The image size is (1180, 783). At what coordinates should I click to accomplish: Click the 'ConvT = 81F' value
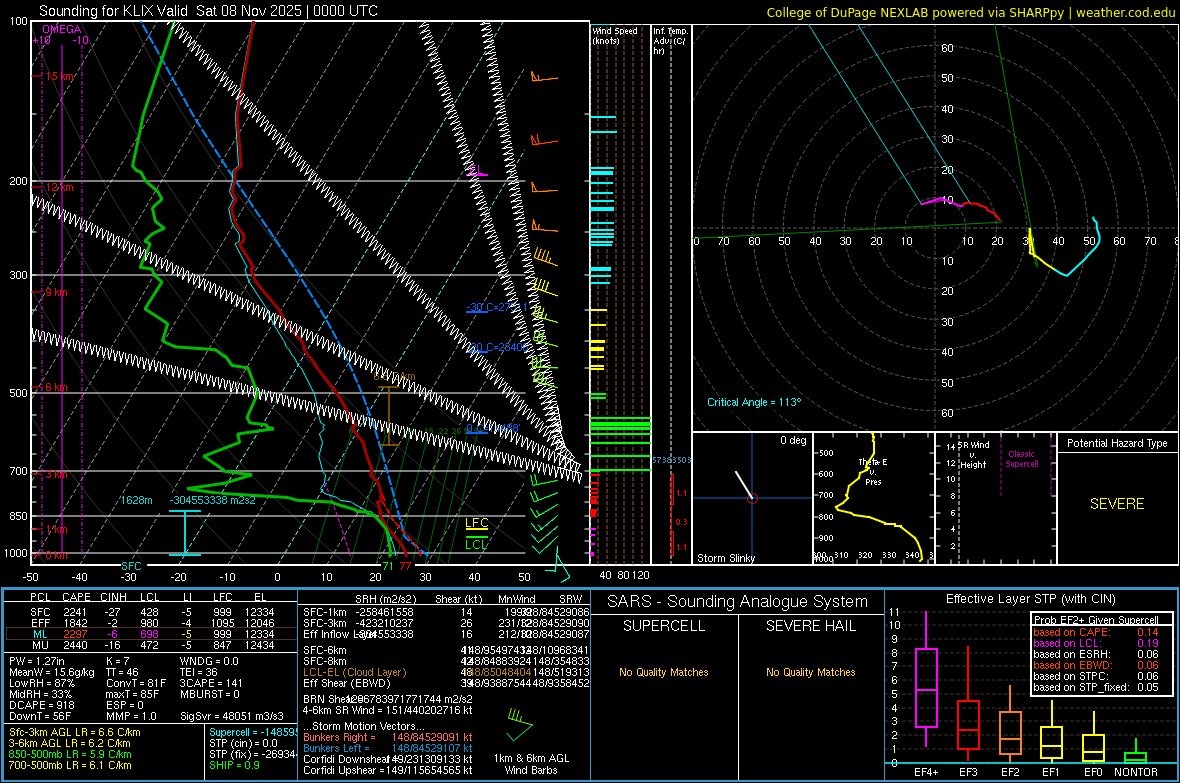click(x=135, y=683)
